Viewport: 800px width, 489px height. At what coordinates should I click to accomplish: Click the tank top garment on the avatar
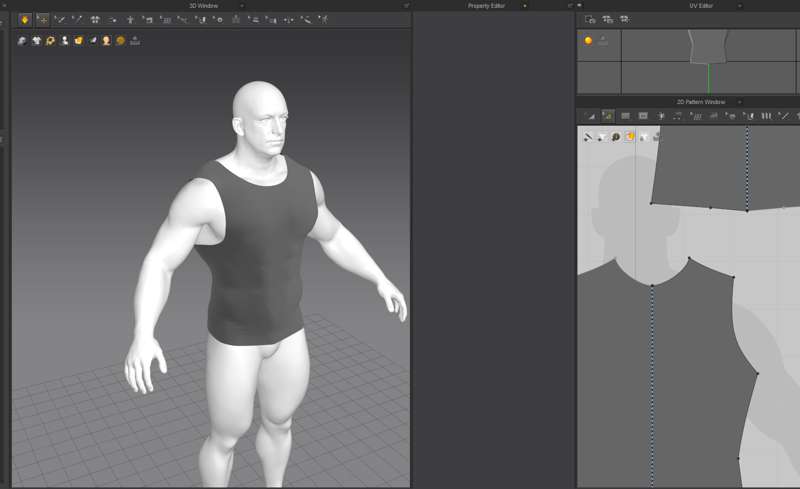255,260
